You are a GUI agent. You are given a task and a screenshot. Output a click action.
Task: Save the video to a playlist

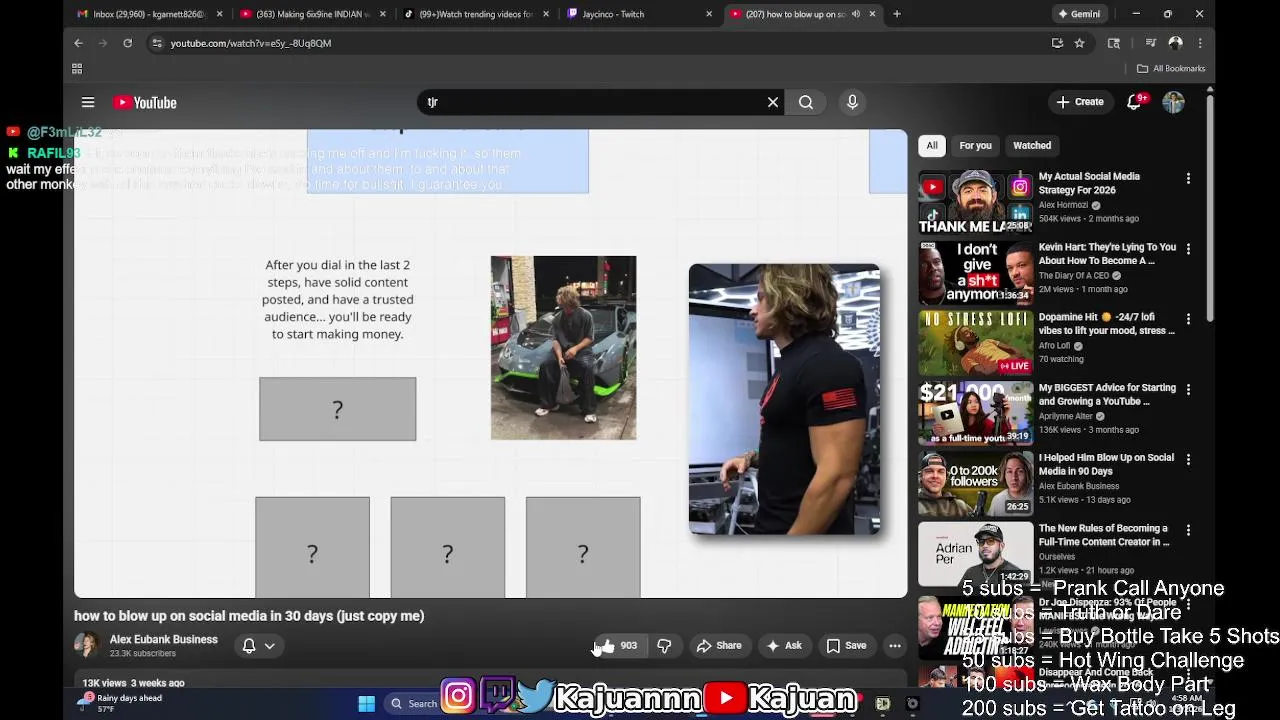click(x=846, y=646)
